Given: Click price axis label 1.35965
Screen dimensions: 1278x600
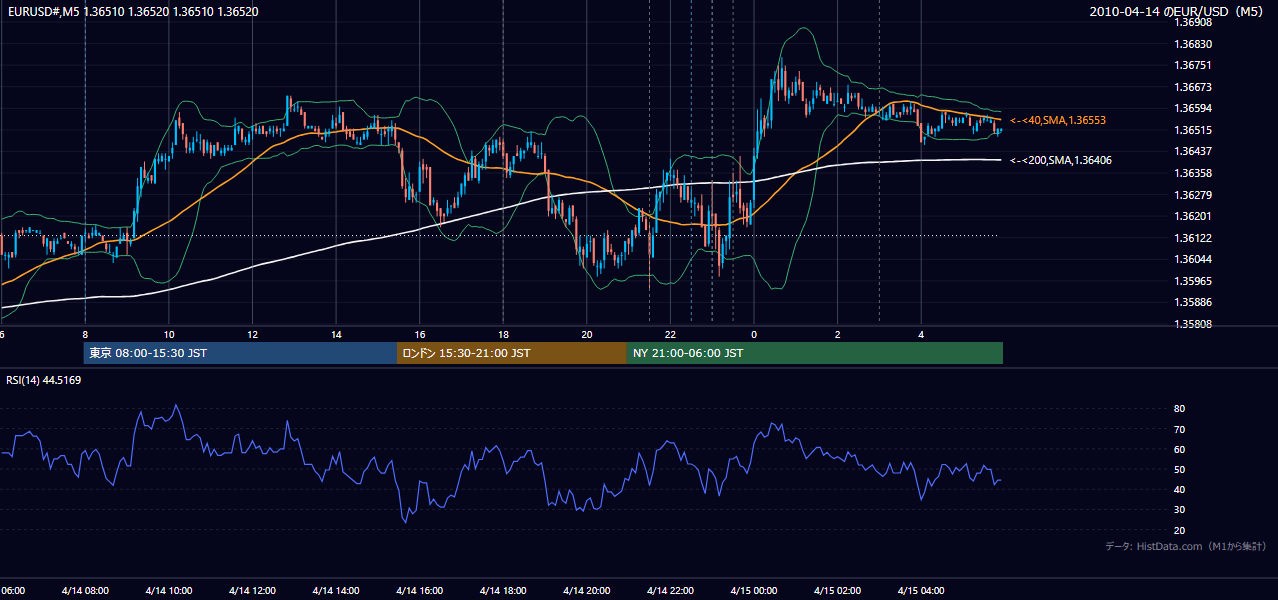Looking at the screenshot, I should (1194, 281).
